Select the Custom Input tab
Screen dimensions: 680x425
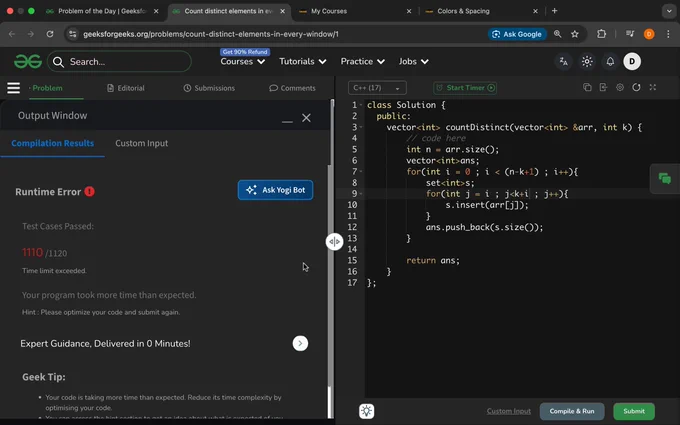[141, 143]
